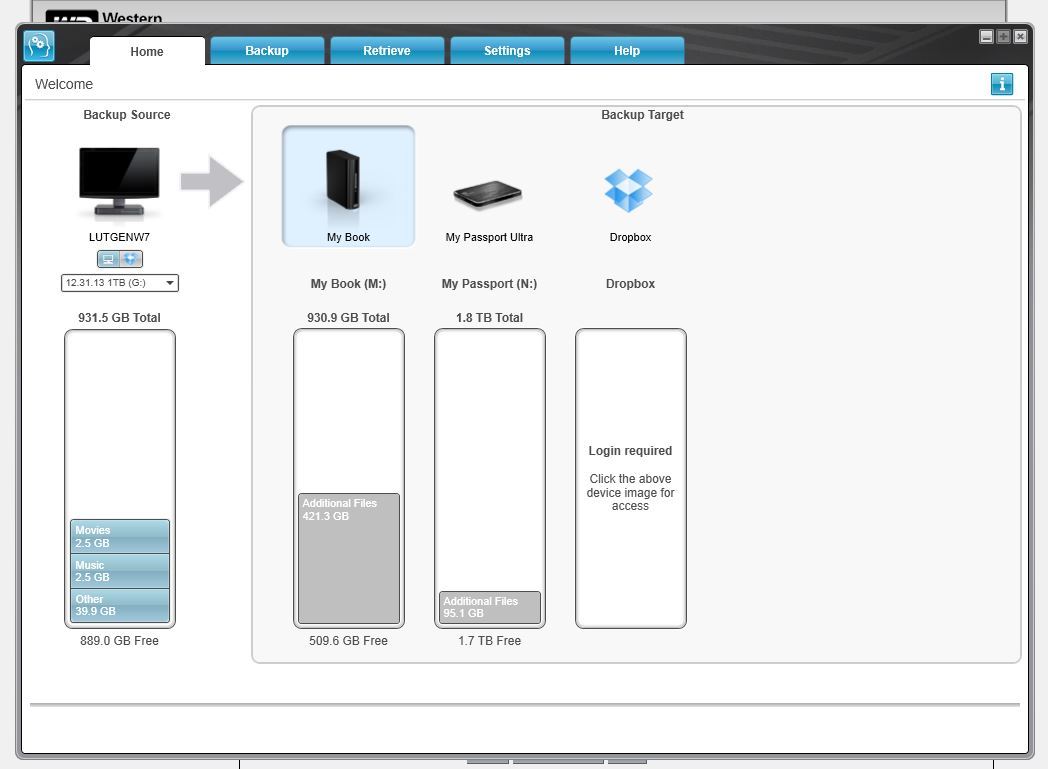Click the 1.8 TB Total text
The image size is (1048, 769).
[489, 318]
